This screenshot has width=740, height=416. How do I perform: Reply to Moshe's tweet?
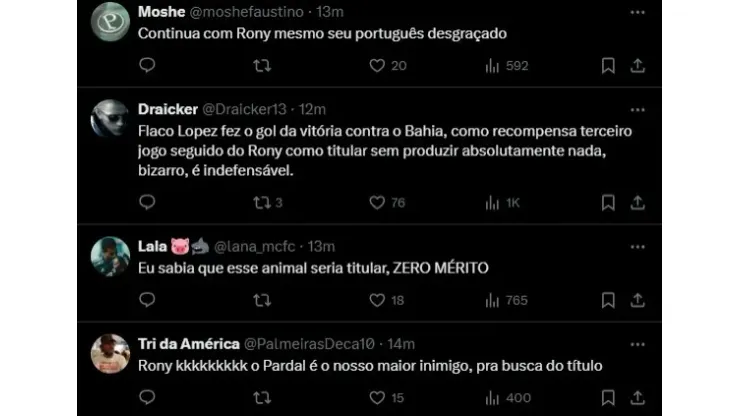147,65
